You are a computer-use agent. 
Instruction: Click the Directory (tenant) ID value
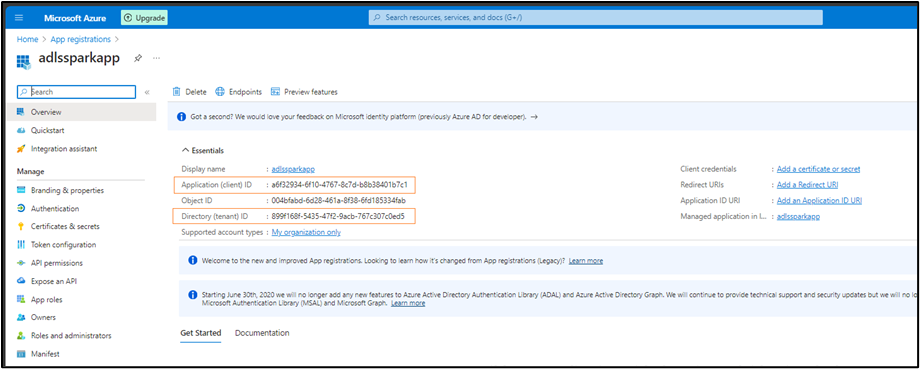[x=338, y=216]
